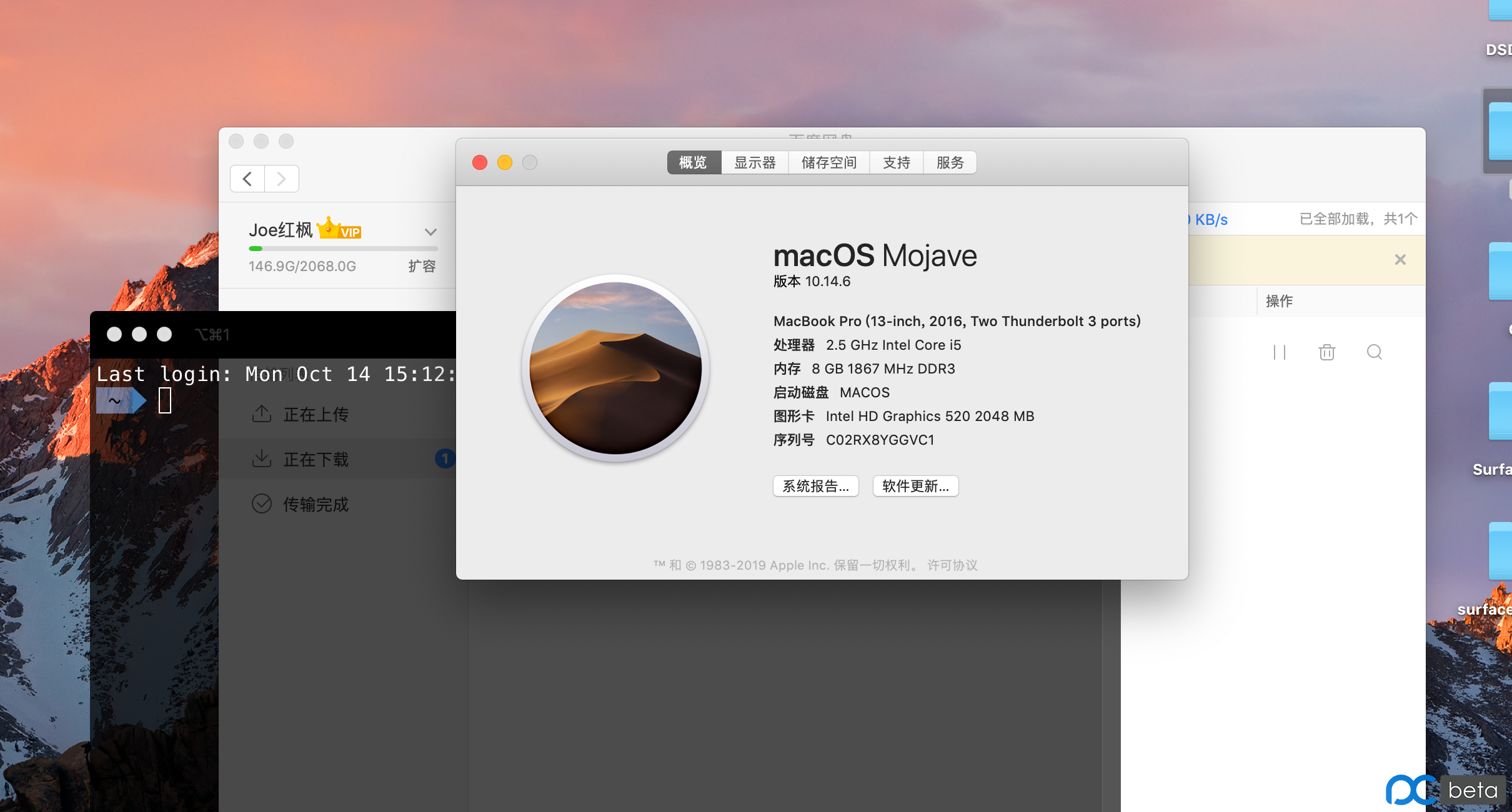Screen dimensions: 1512x812
Task: Pause the download with the pause icon
Action: (x=1279, y=352)
